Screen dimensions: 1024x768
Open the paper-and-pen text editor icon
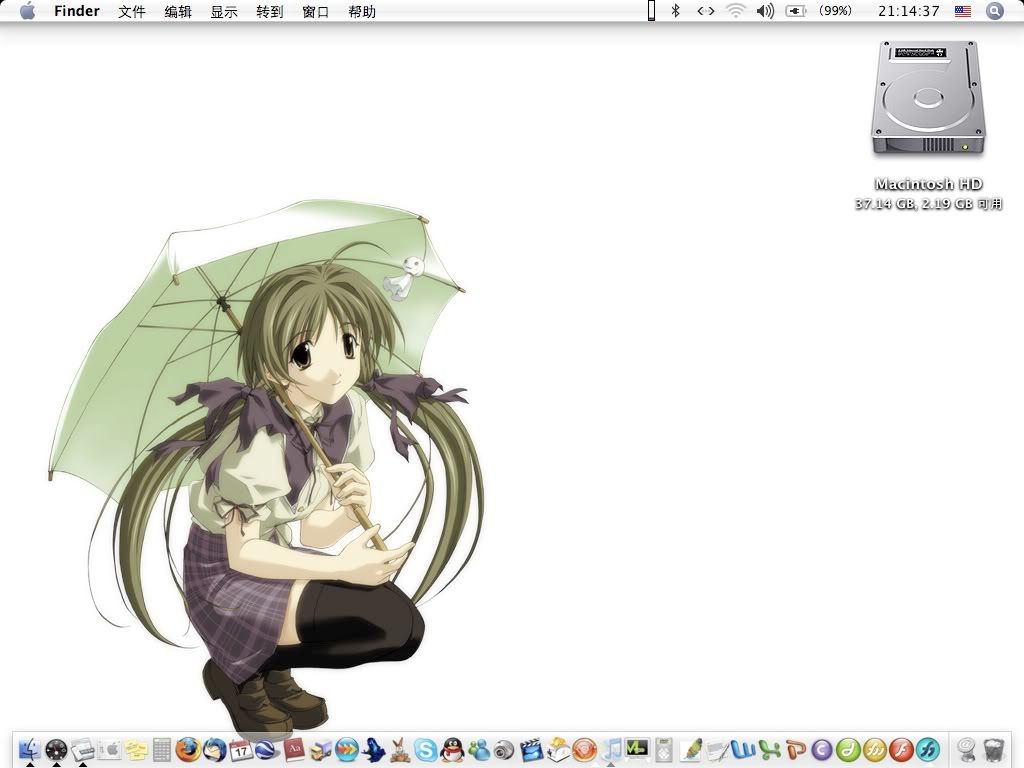pyautogui.click(x=716, y=749)
